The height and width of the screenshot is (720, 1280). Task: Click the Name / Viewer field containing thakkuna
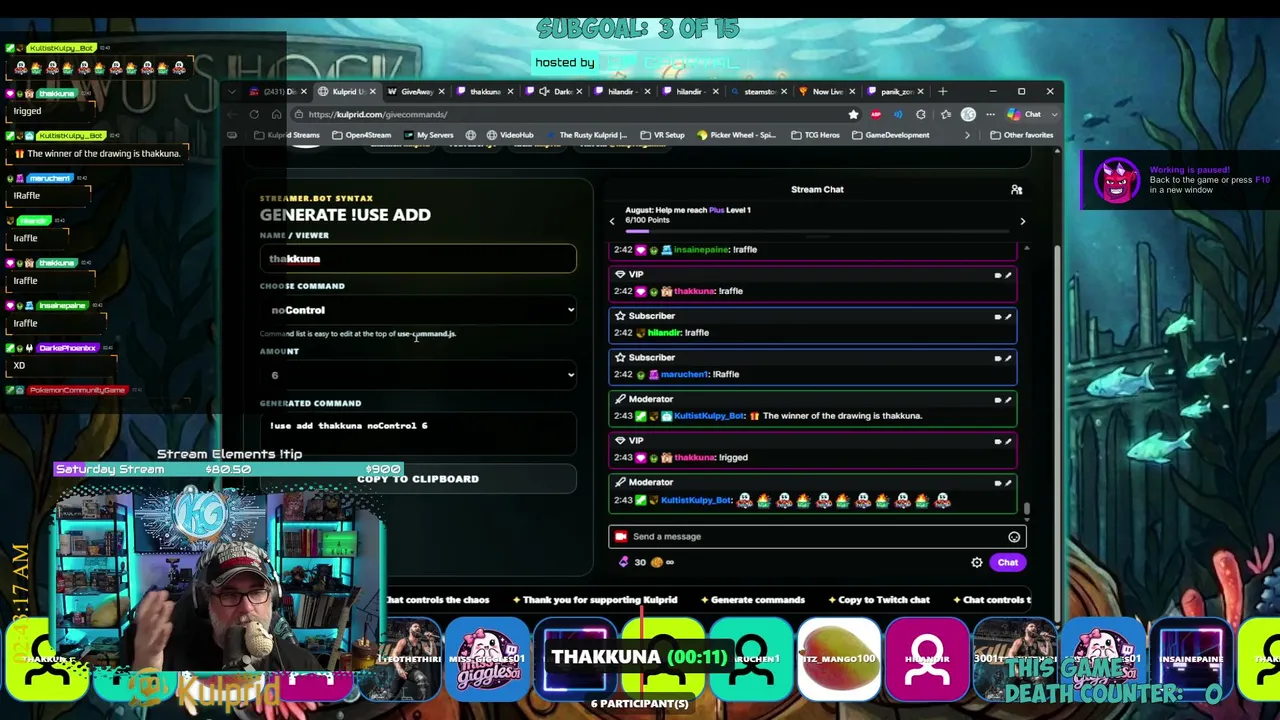point(418,259)
